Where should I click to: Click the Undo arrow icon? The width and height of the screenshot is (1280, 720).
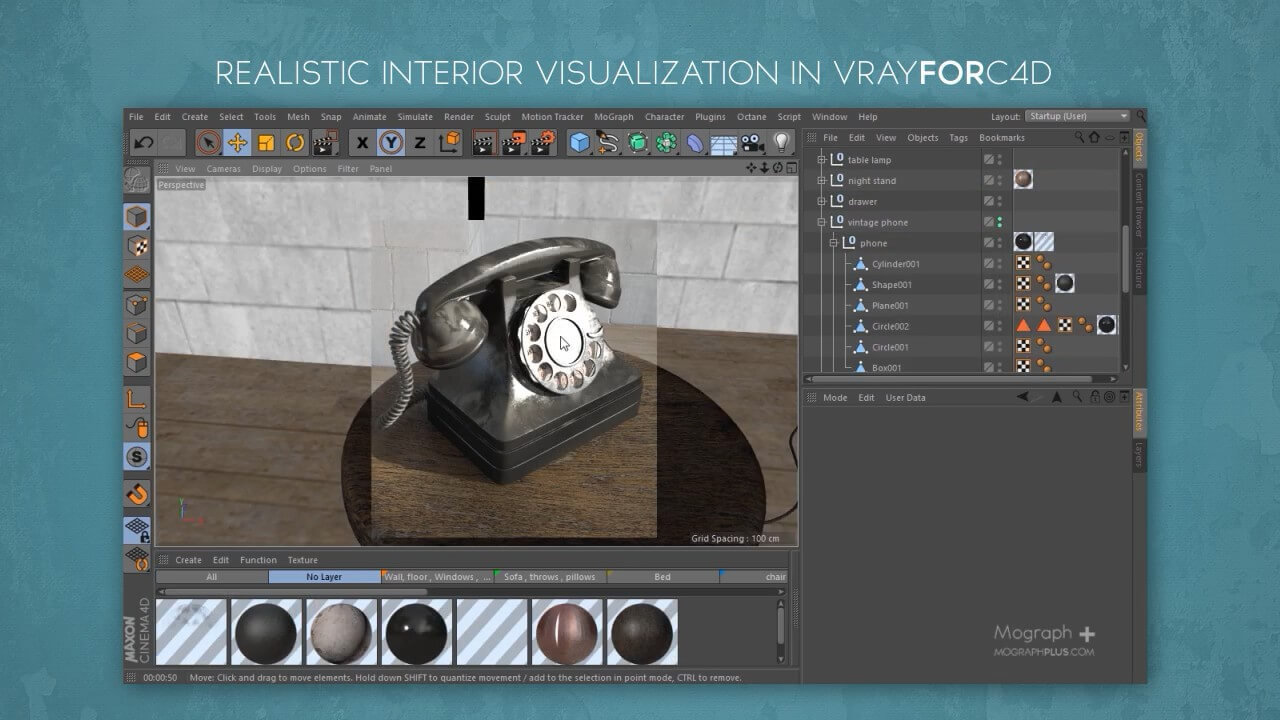(144, 143)
